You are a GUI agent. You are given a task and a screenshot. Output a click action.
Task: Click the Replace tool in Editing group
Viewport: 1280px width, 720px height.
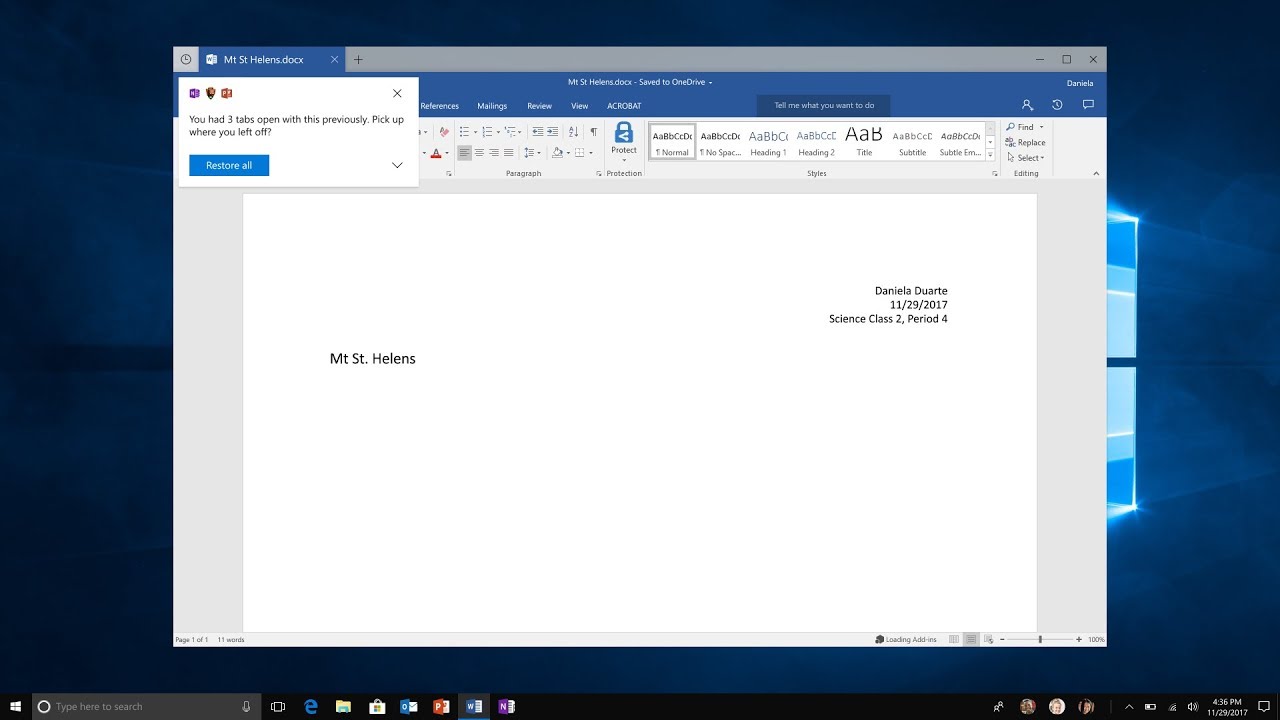point(1026,143)
